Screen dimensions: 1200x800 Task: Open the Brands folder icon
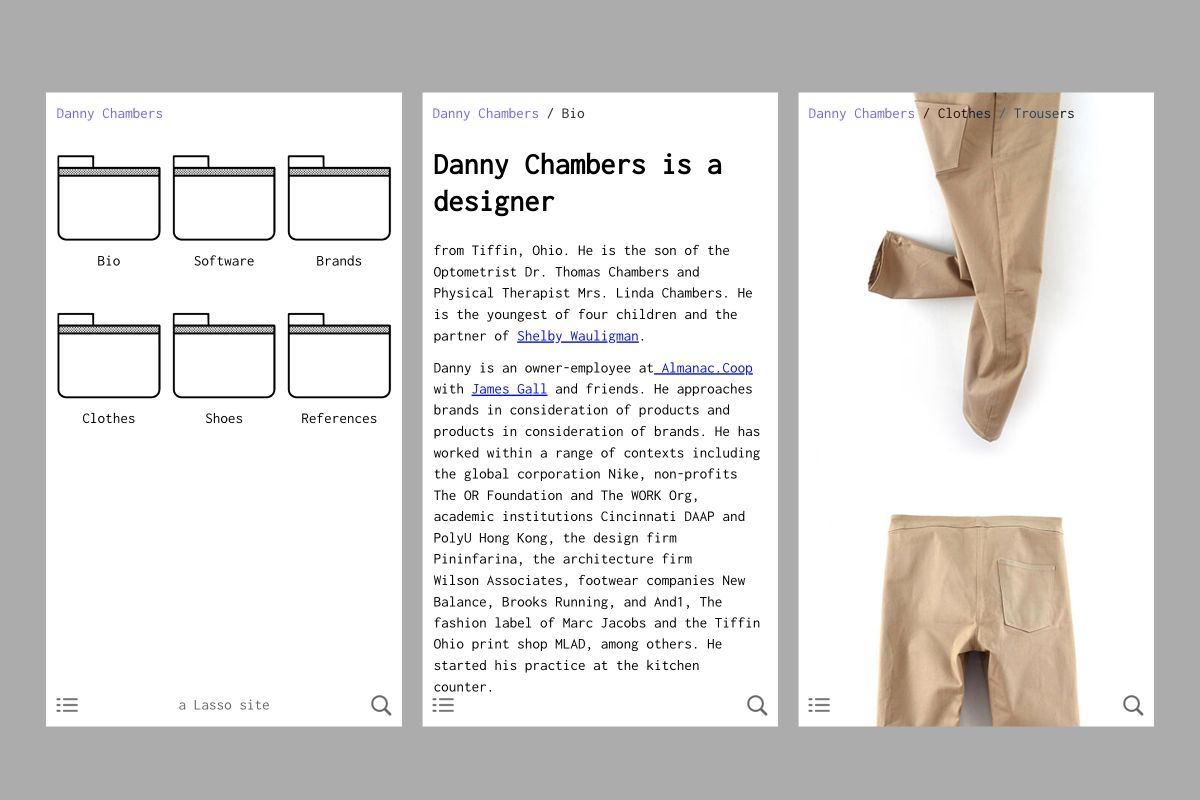[x=339, y=199]
